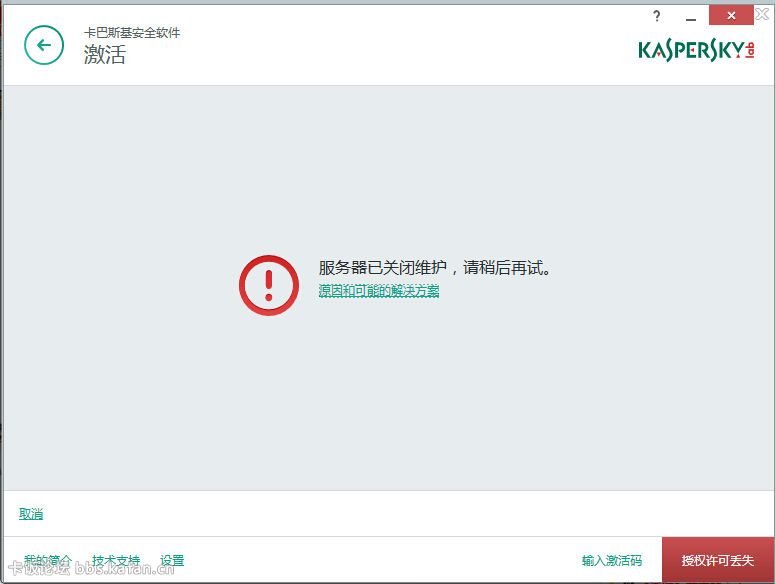Go back using the circular arrow button
775x584 pixels.
tap(44, 45)
